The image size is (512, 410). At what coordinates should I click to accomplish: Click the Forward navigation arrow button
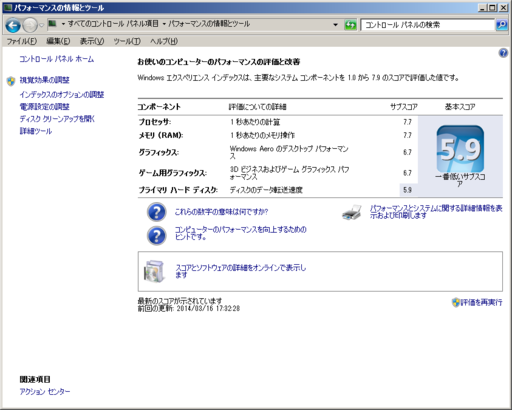pyautogui.click(x=30, y=25)
